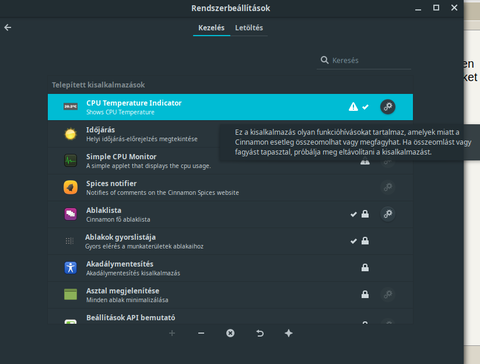Click the checkmark on CPU Temperature Indicator
The height and width of the screenshot is (364, 480).
pyautogui.click(x=366, y=107)
